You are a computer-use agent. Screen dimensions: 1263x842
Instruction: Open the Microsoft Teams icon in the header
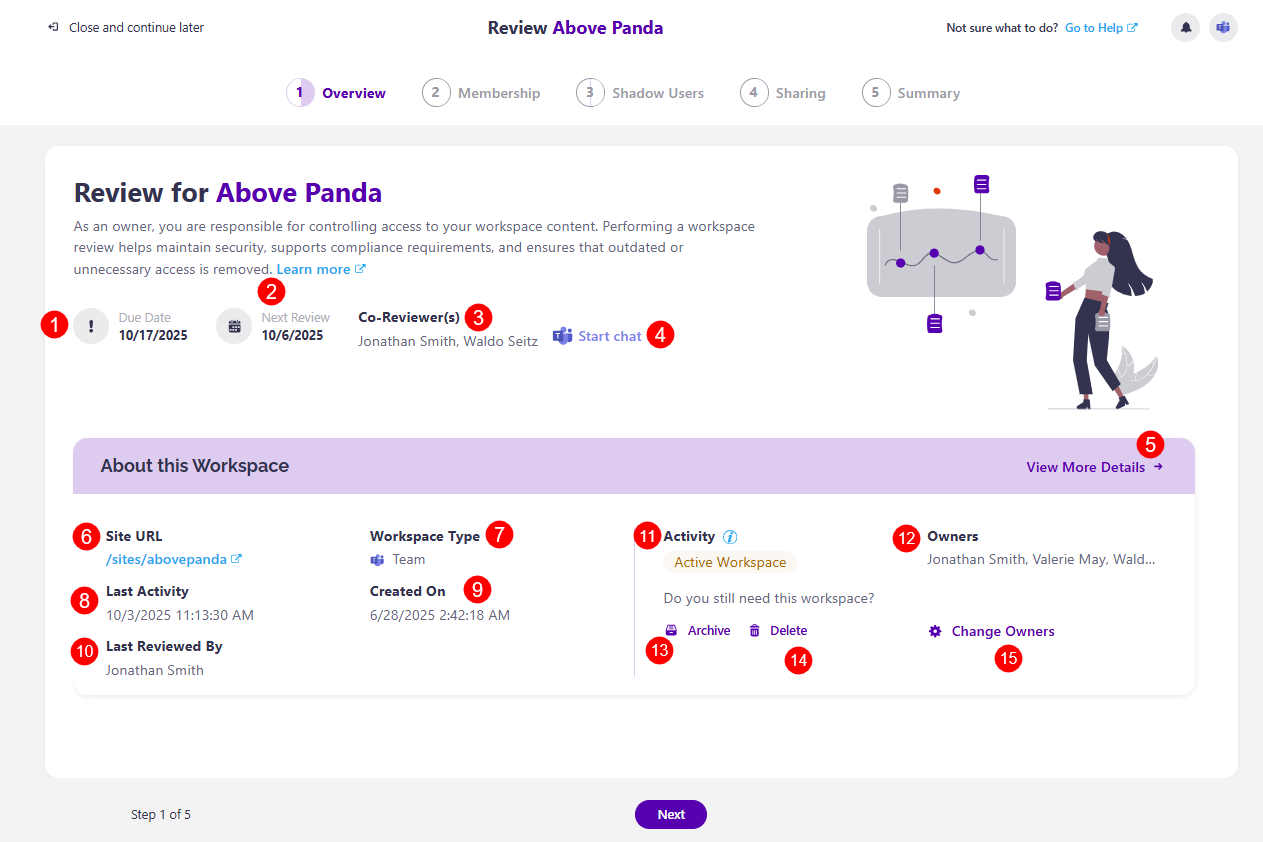pos(1223,27)
